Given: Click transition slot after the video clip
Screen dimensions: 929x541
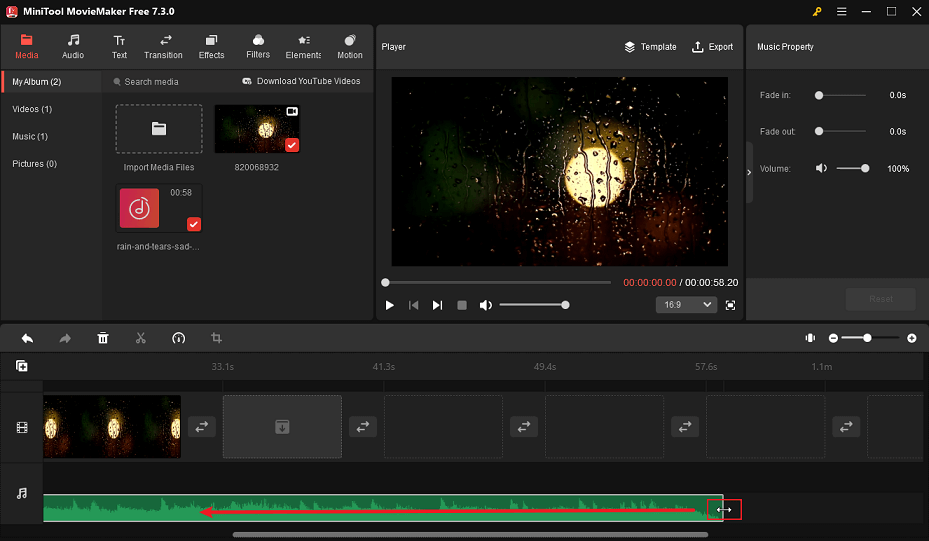Looking at the screenshot, I should click(x=201, y=427).
